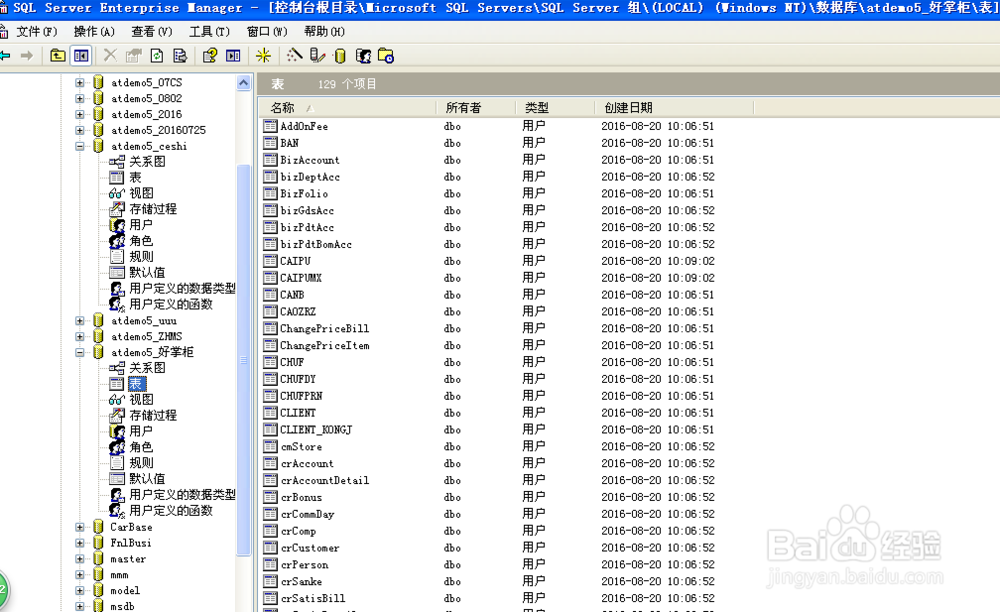Click the new job folder-clock icon

[x=386, y=56]
